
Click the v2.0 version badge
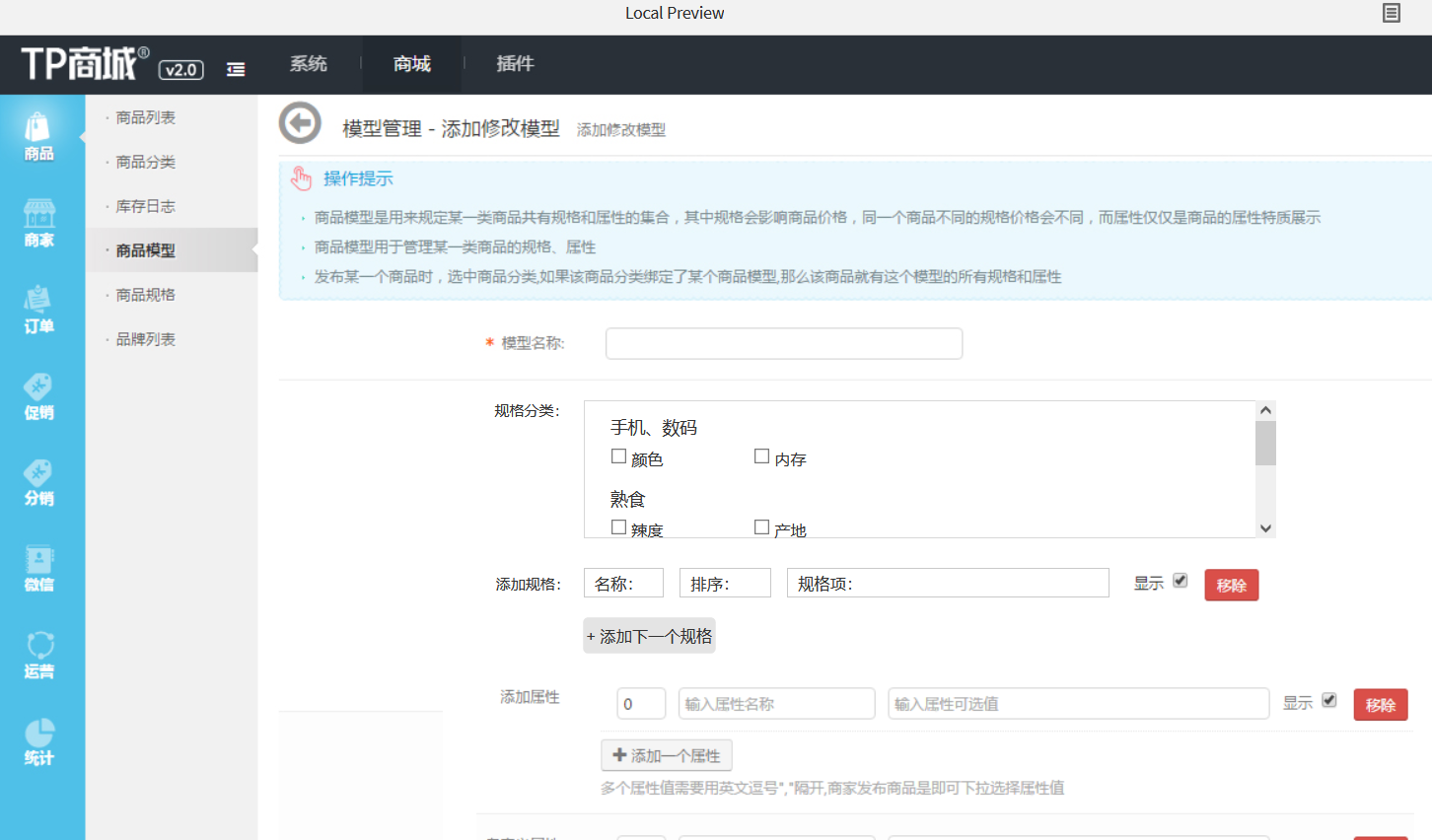(181, 69)
